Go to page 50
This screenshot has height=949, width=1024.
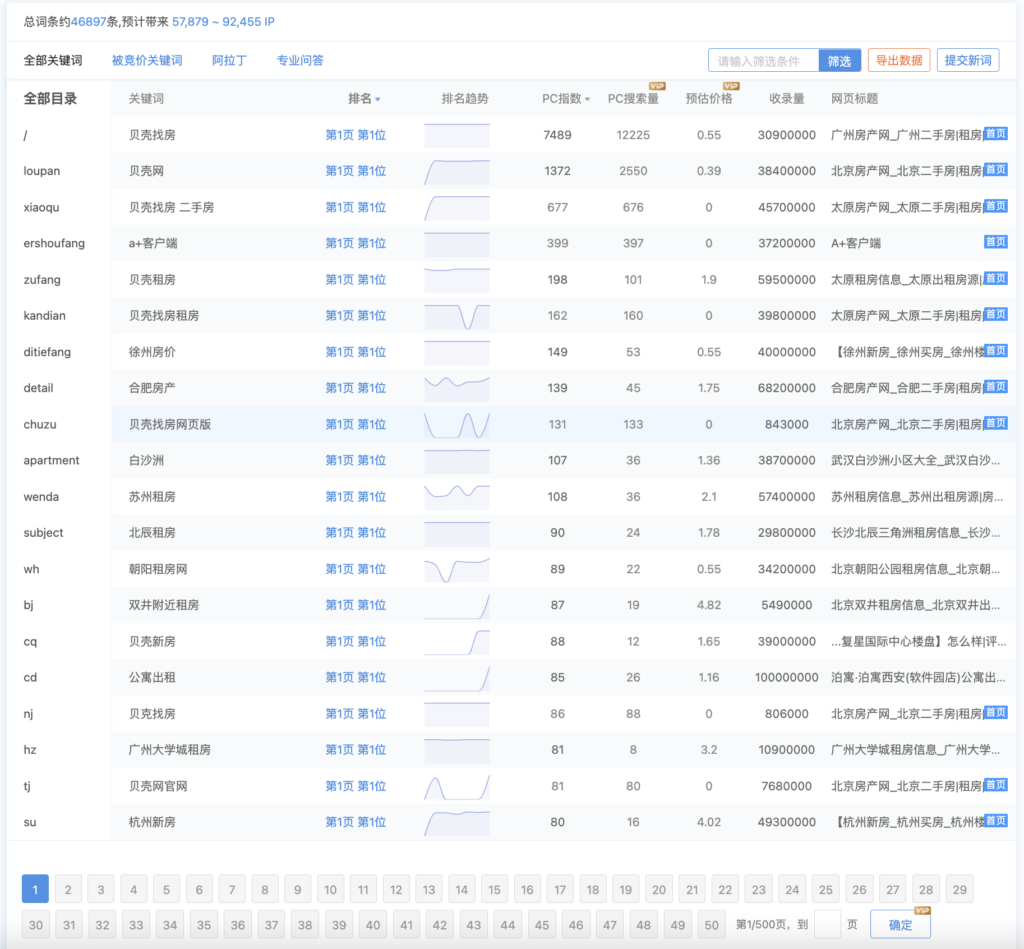711,925
